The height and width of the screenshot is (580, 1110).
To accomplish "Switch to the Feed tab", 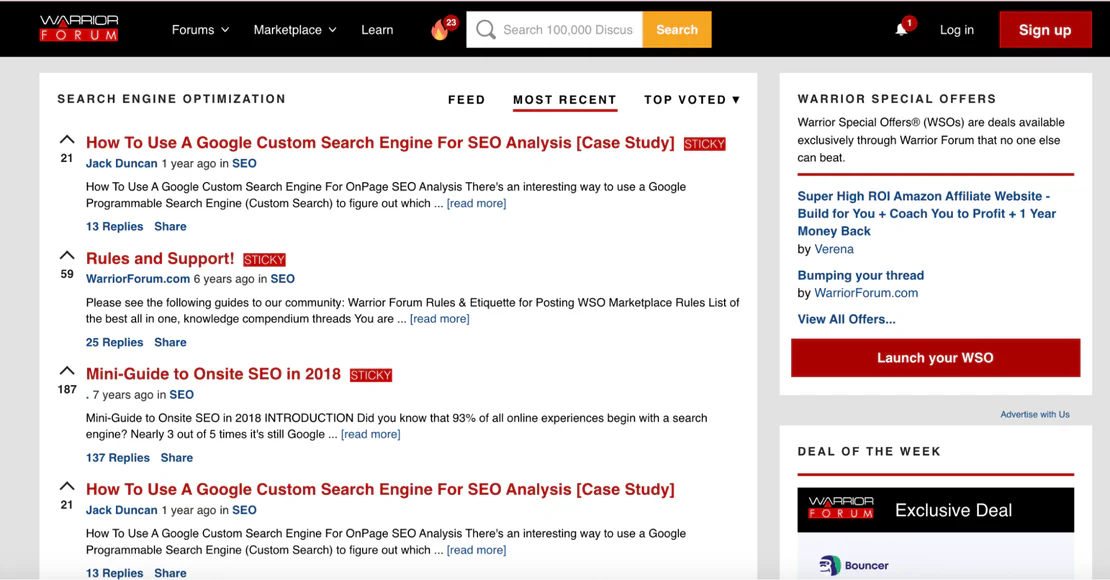I will click(466, 100).
